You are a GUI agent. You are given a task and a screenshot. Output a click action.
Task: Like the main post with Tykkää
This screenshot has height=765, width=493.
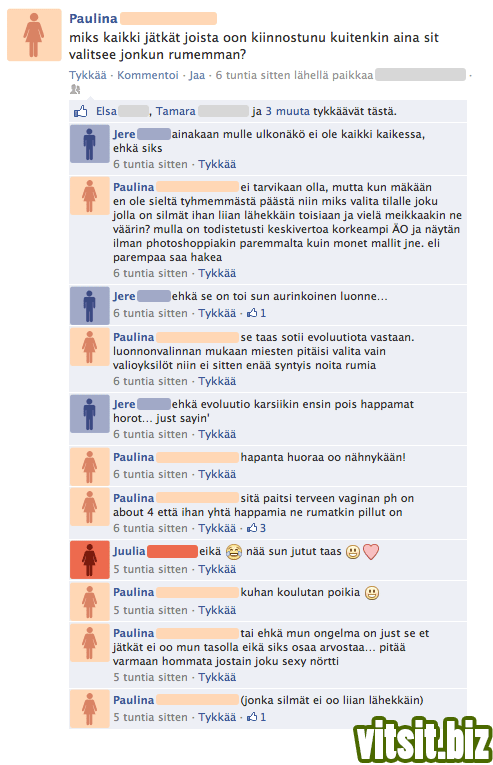[87, 75]
